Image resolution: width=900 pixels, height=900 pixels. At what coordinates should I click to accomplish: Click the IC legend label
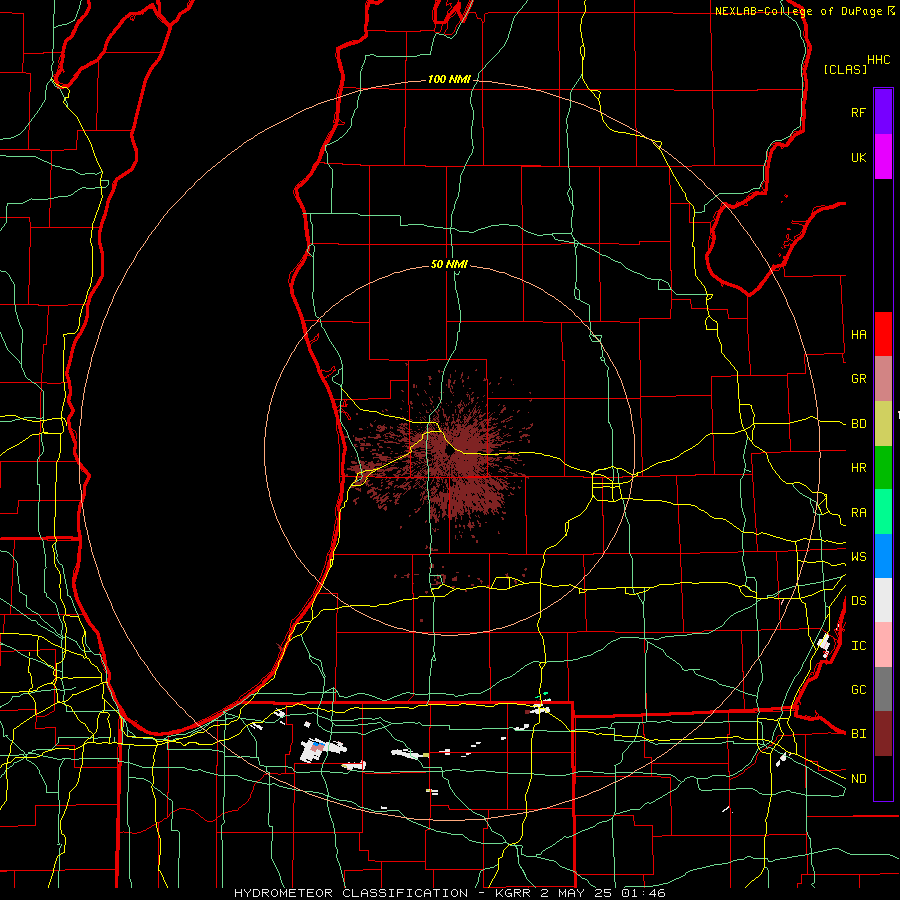pyautogui.click(x=858, y=646)
